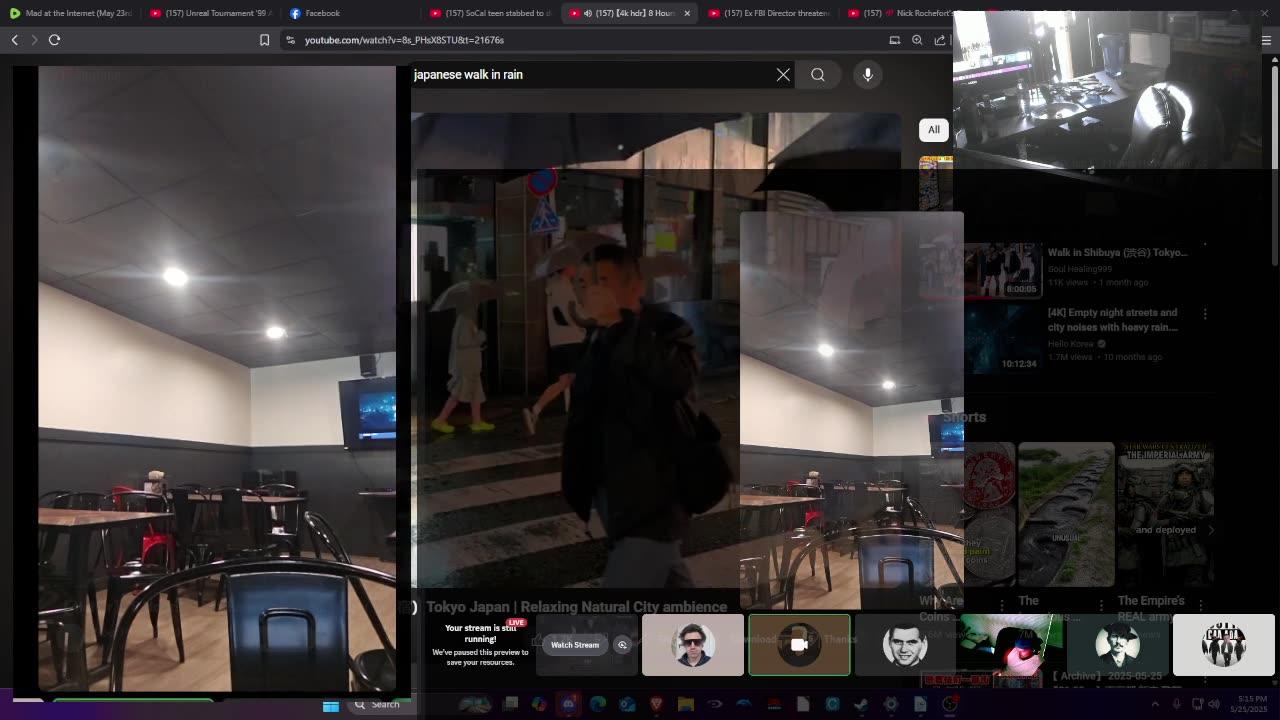The width and height of the screenshot is (1280, 720).
Task: Close the active '4k hdr' tab
Action: click(x=687, y=13)
